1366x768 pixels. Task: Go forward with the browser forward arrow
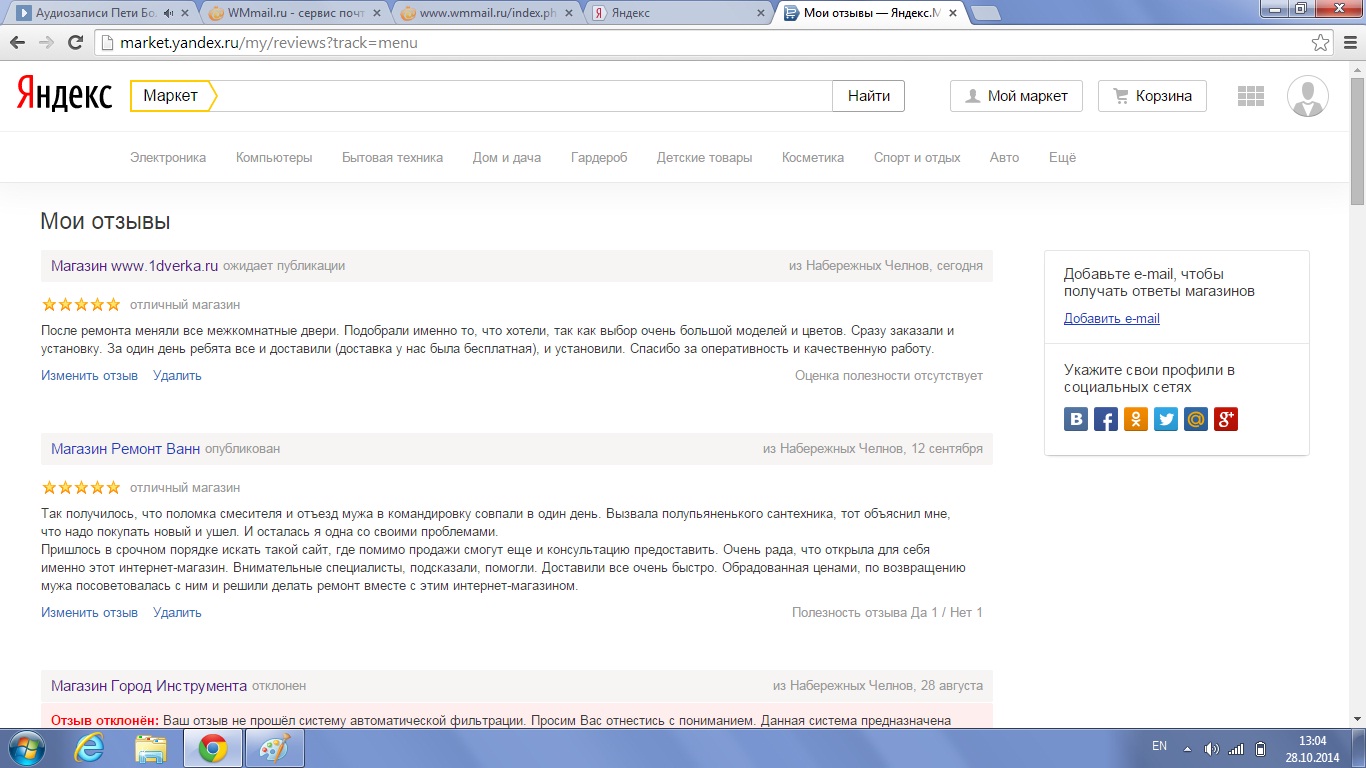coord(46,43)
